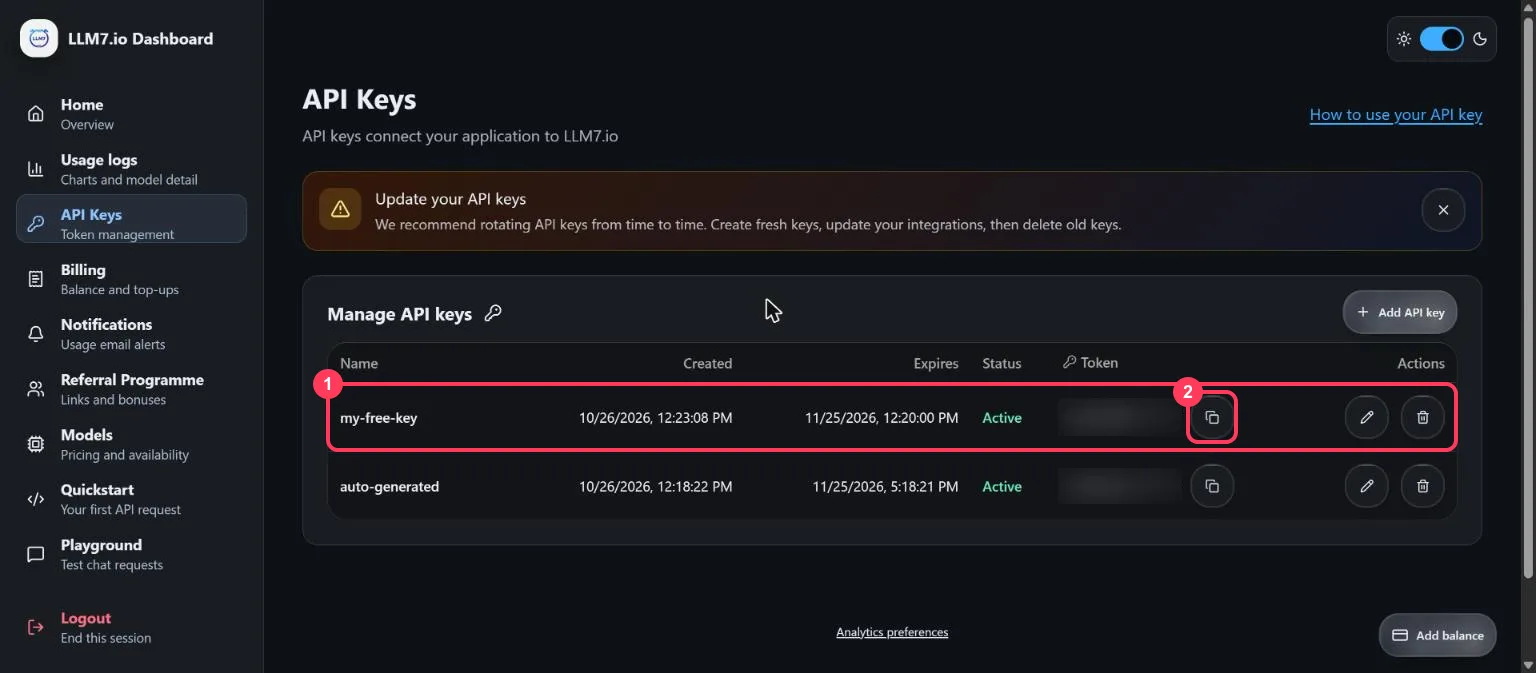
Task: Click the my-free-key name
Action: (378, 418)
